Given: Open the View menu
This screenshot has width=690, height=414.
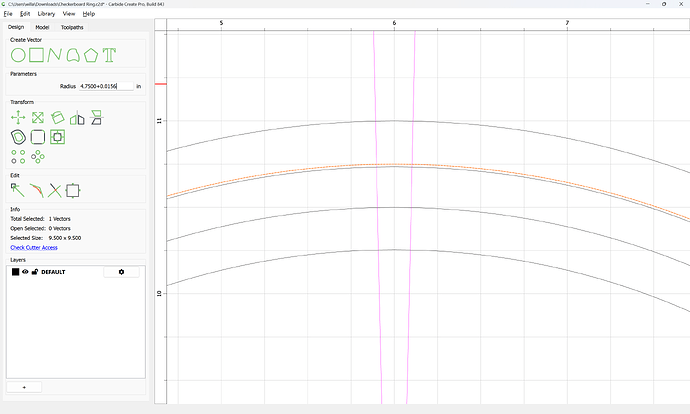Looking at the screenshot, I should tap(69, 14).
